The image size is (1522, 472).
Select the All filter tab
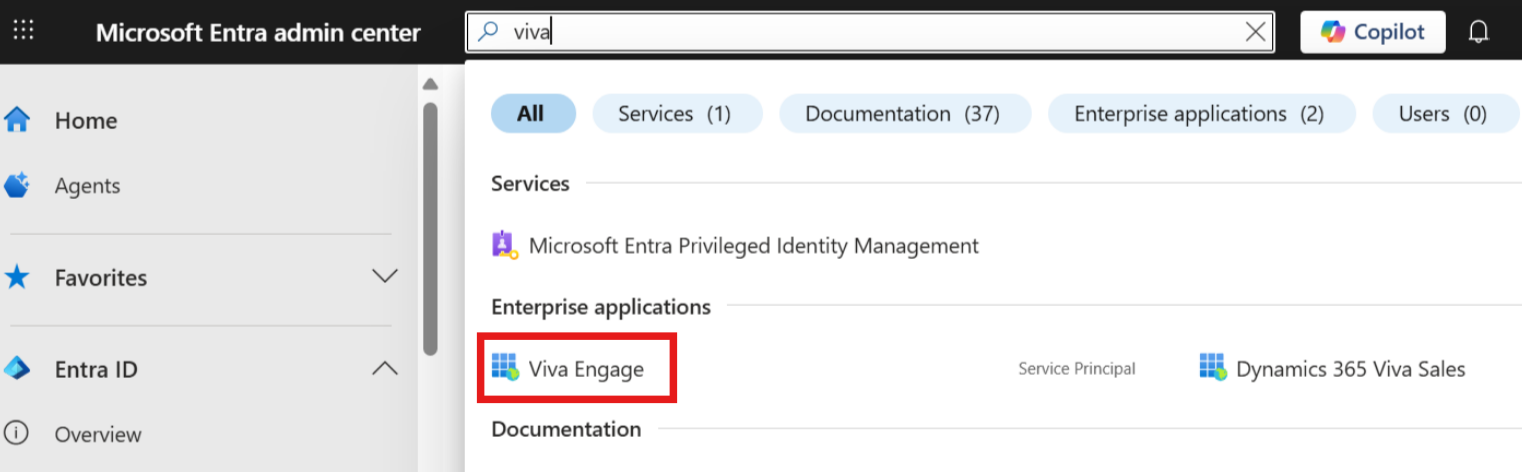coord(532,114)
